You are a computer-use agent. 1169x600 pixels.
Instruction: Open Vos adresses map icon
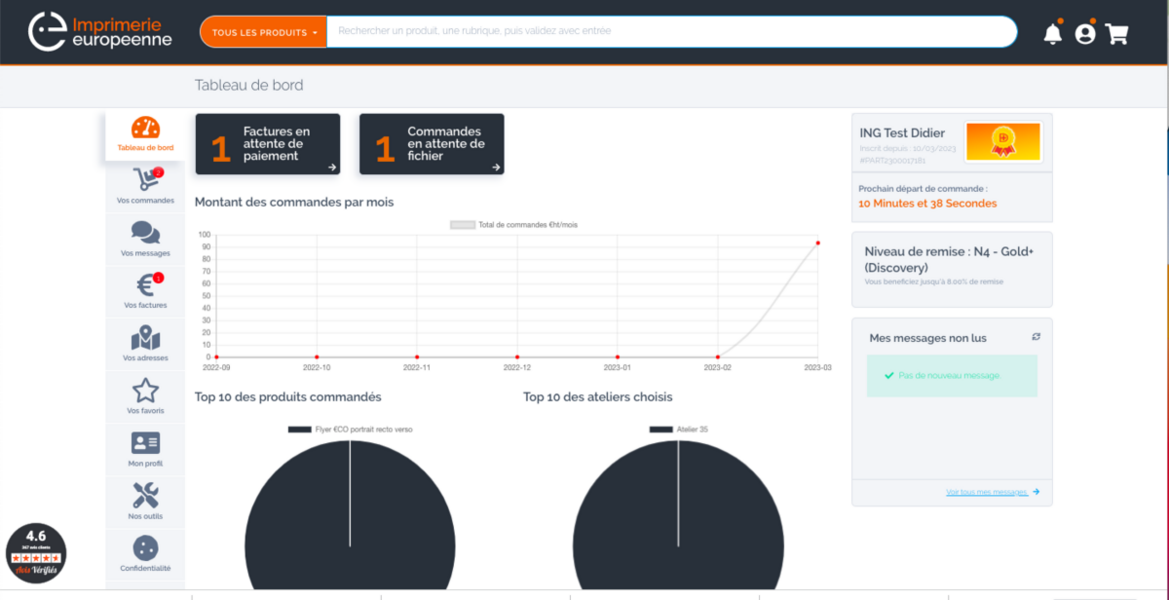coord(145,338)
